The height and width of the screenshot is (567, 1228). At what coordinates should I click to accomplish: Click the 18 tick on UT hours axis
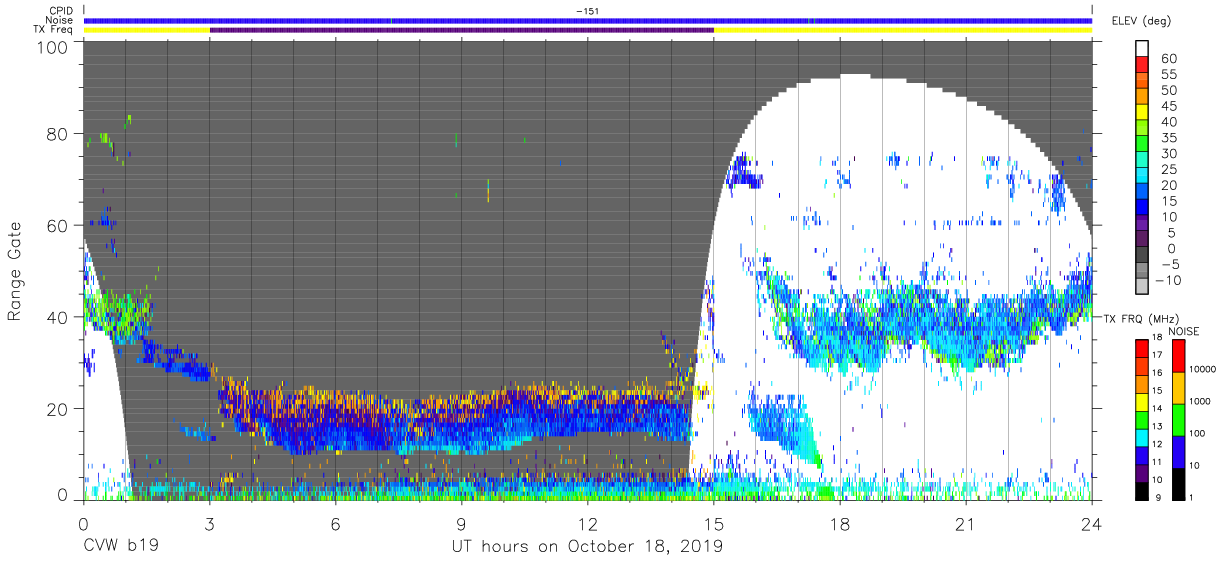point(839,523)
